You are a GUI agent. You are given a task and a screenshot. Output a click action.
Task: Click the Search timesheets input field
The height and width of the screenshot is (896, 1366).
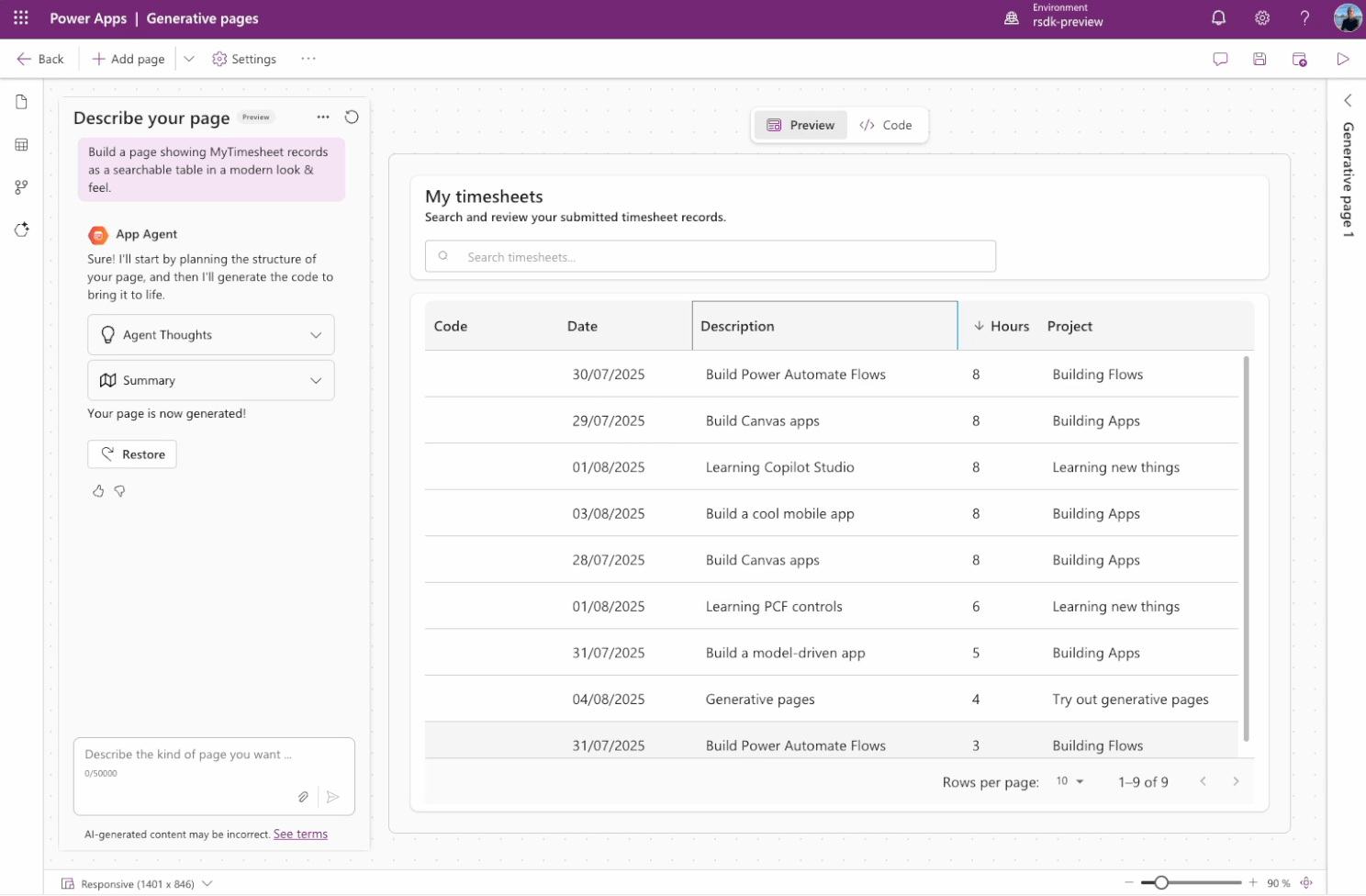(711, 257)
